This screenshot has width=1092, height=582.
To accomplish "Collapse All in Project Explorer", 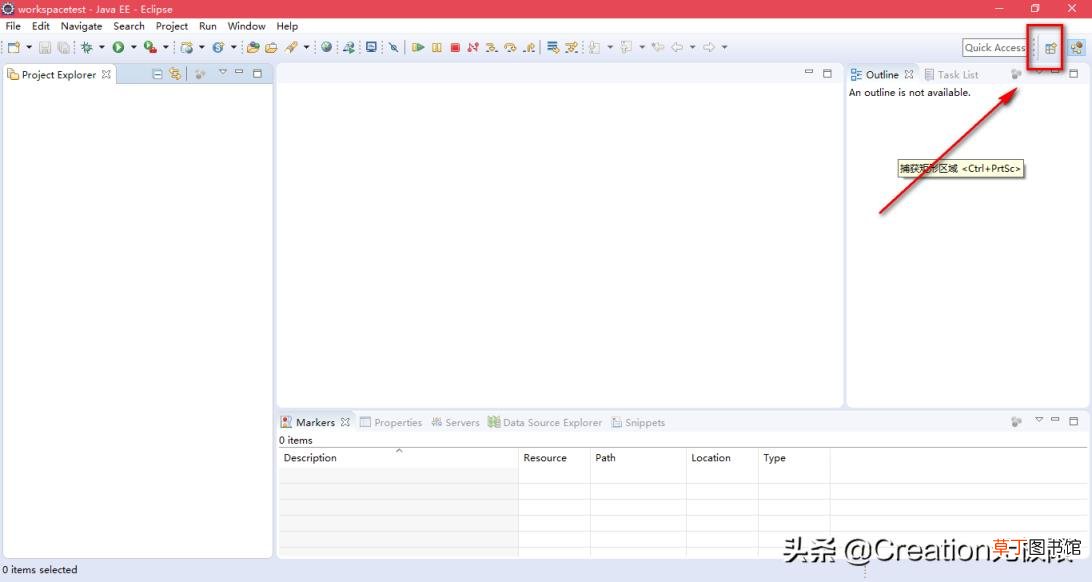I will coord(157,74).
